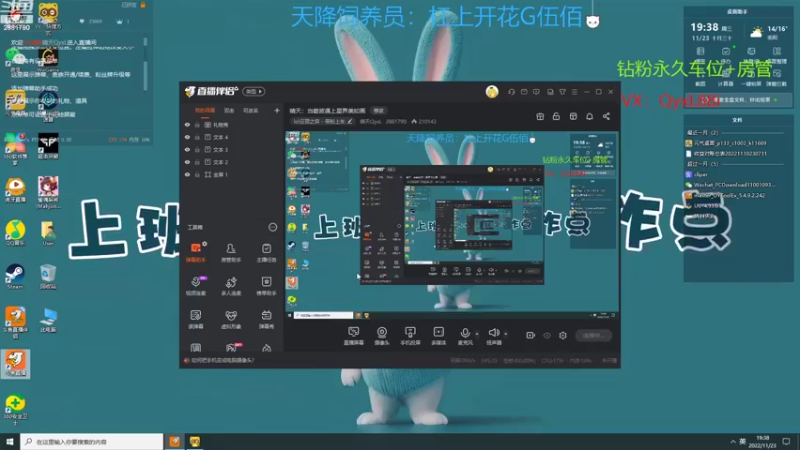Click the start streaming button
Screen dimensions: 800x450
593,335
